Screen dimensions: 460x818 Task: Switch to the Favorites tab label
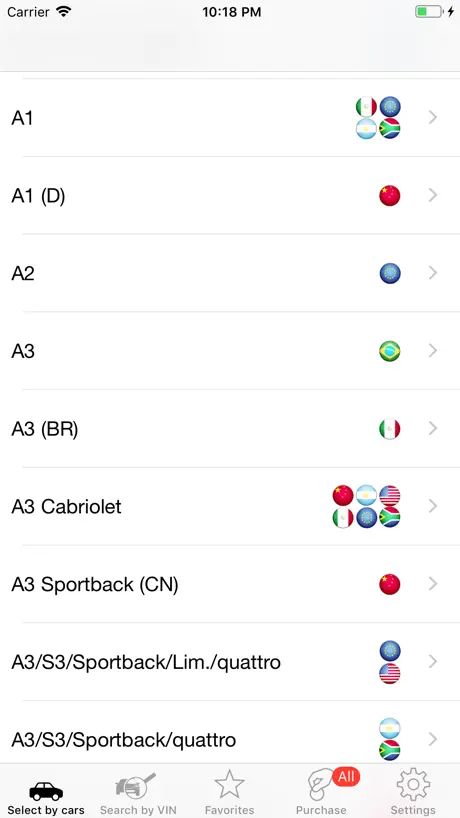click(x=229, y=810)
